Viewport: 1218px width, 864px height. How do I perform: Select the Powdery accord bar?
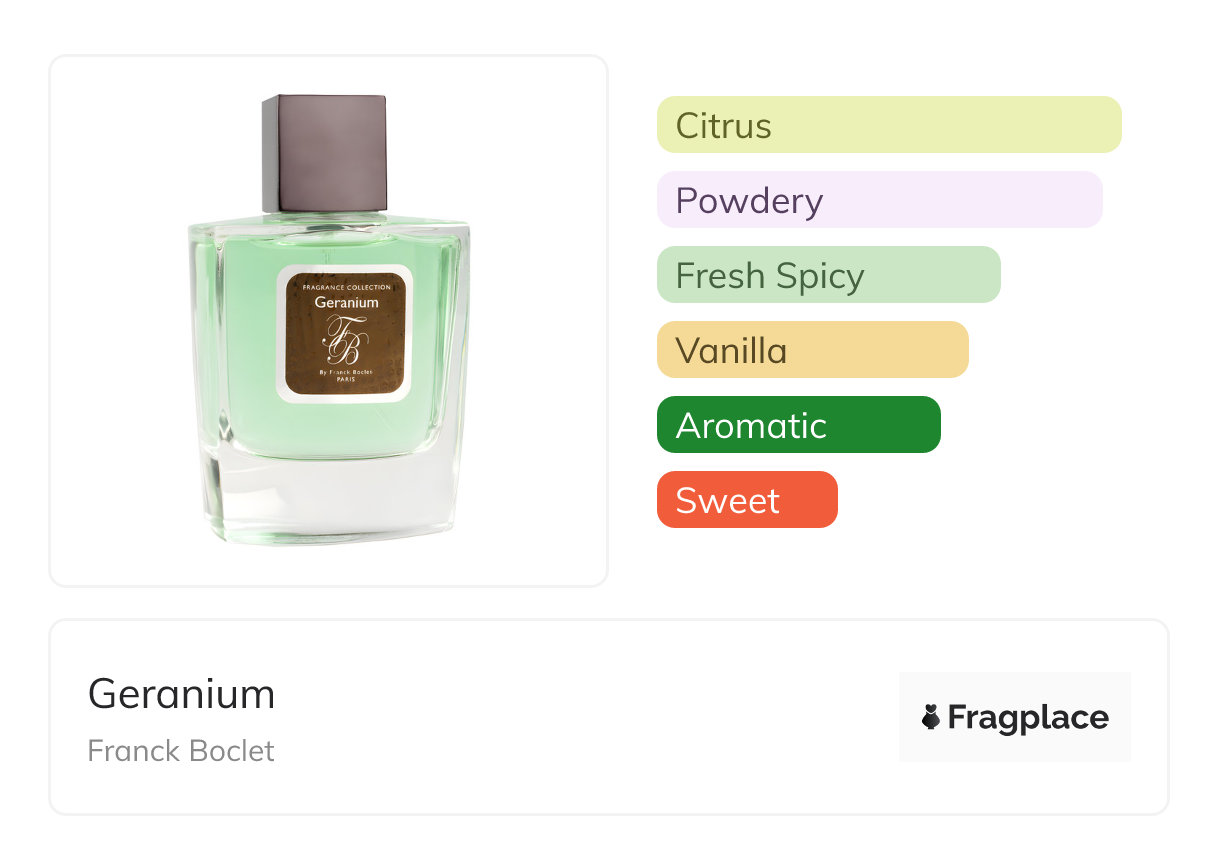[x=880, y=200]
